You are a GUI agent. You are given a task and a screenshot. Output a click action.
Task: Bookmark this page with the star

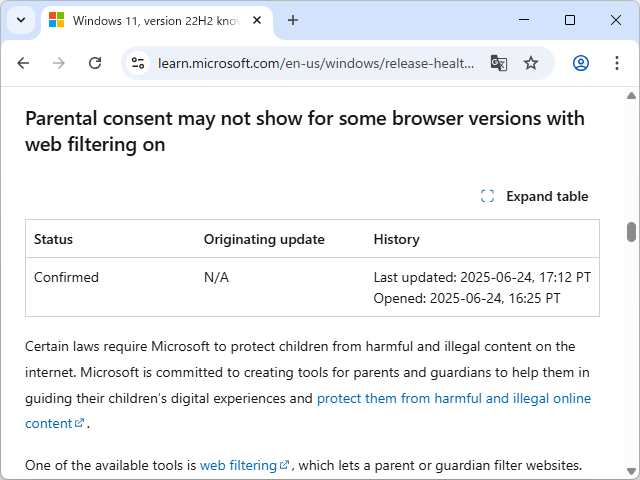tap(531, 63)
